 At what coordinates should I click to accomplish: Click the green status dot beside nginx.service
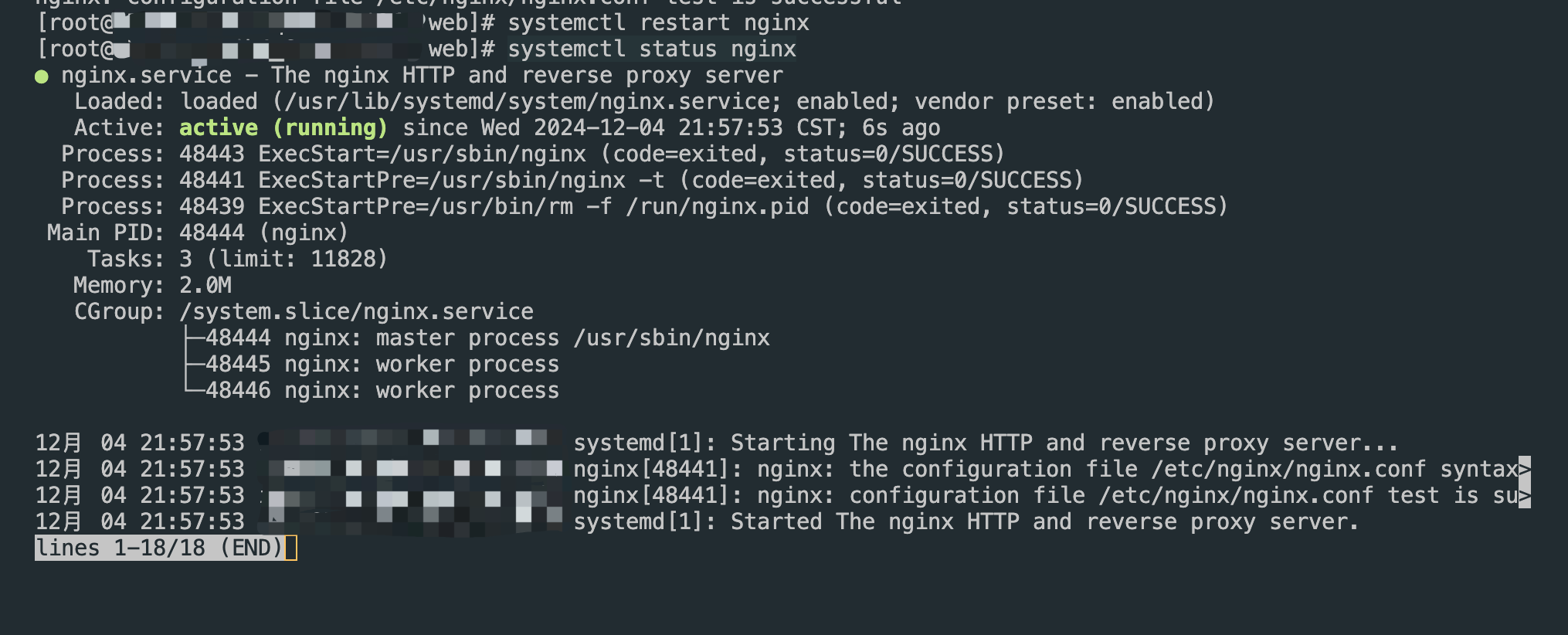coord(42,76)
